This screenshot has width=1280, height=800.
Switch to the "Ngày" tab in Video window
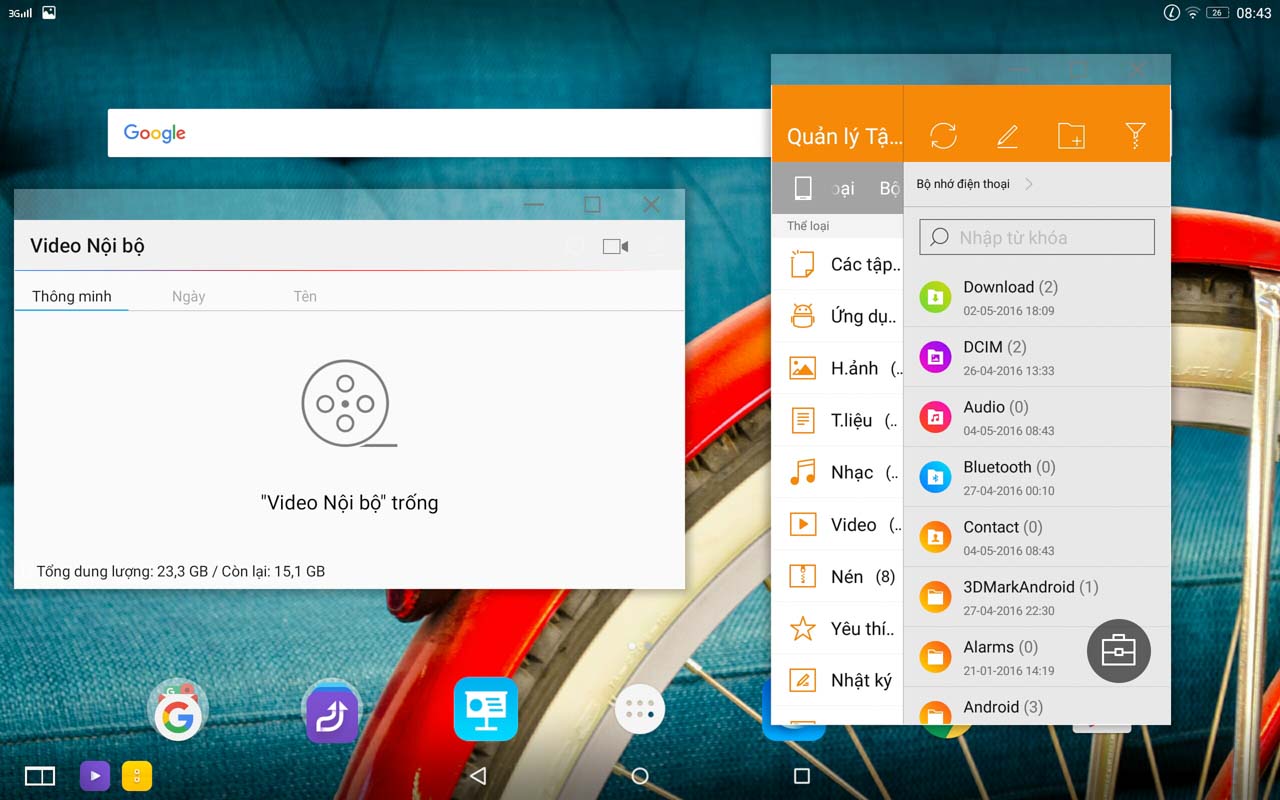[188, 296]
